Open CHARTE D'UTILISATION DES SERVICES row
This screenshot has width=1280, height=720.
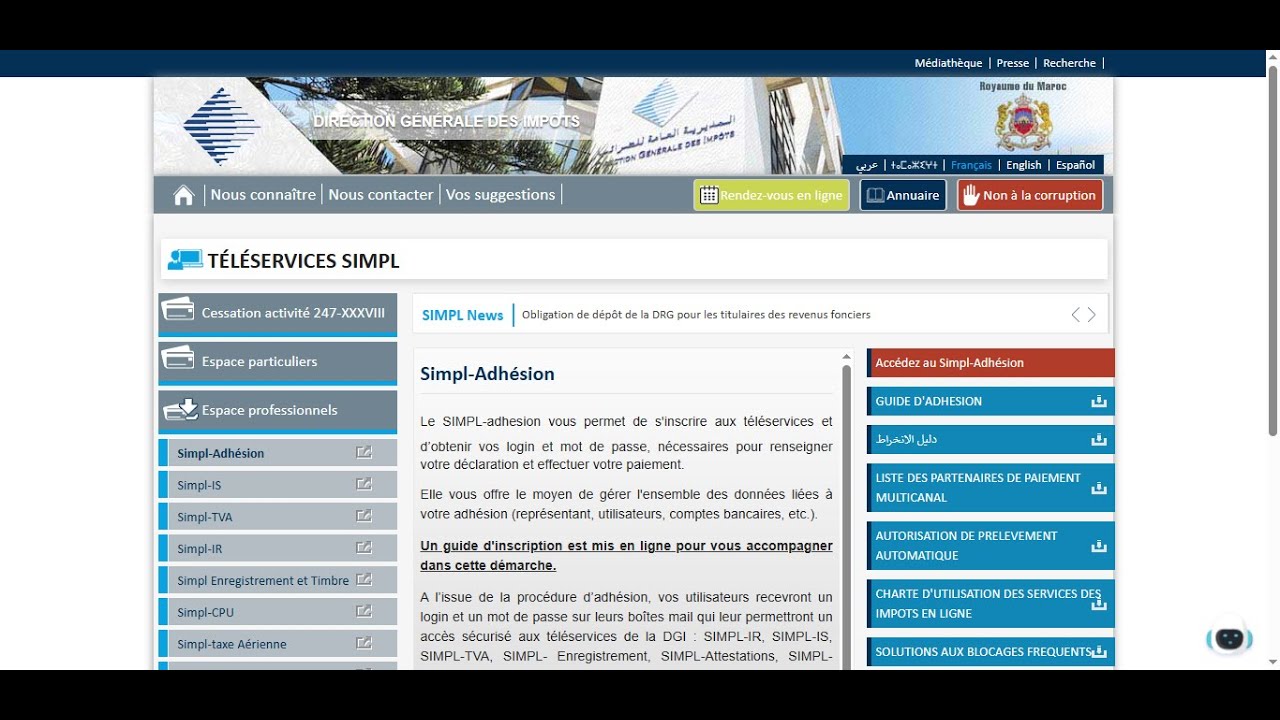tap(990, 604)
